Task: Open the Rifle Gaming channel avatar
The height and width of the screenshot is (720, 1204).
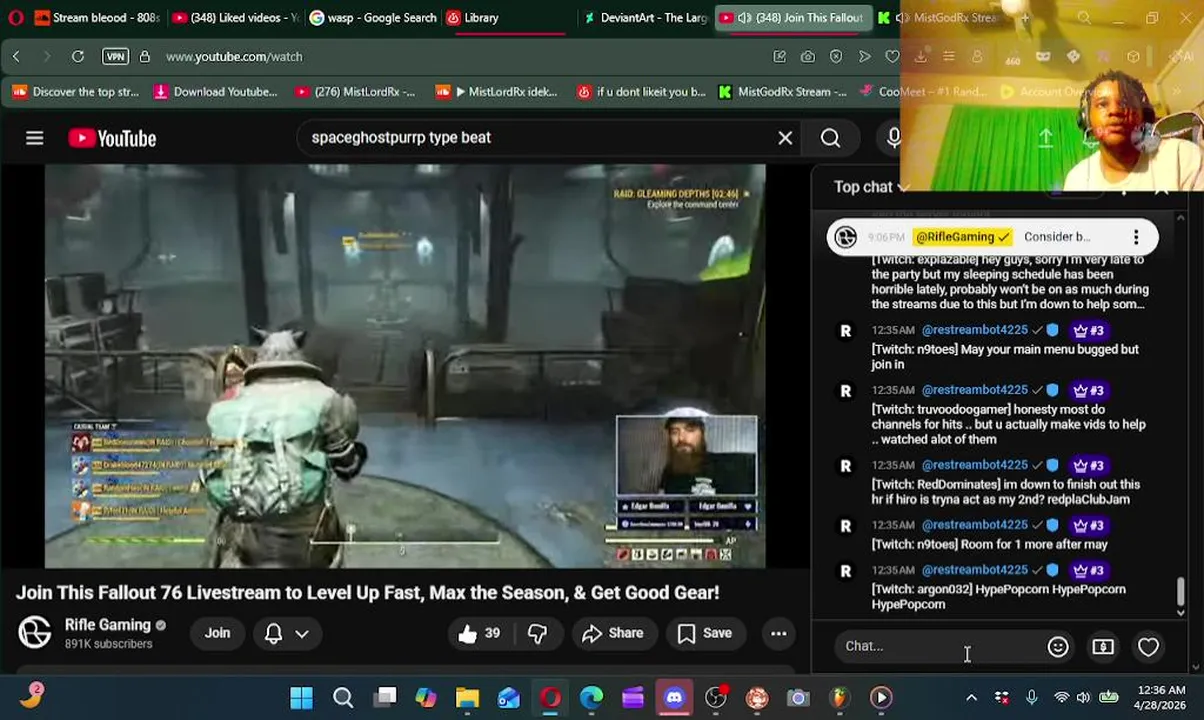Action: [x=35, y=633]
